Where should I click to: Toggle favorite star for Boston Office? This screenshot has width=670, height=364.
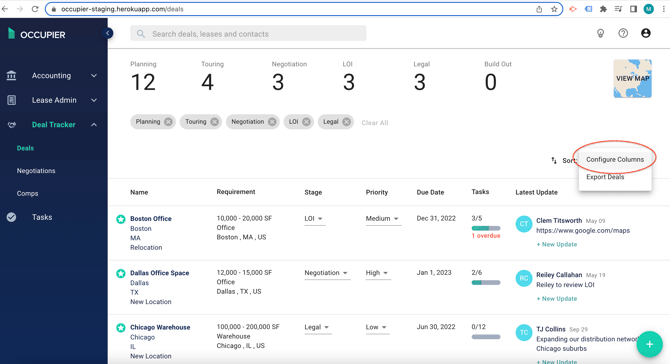click(121, 219)
